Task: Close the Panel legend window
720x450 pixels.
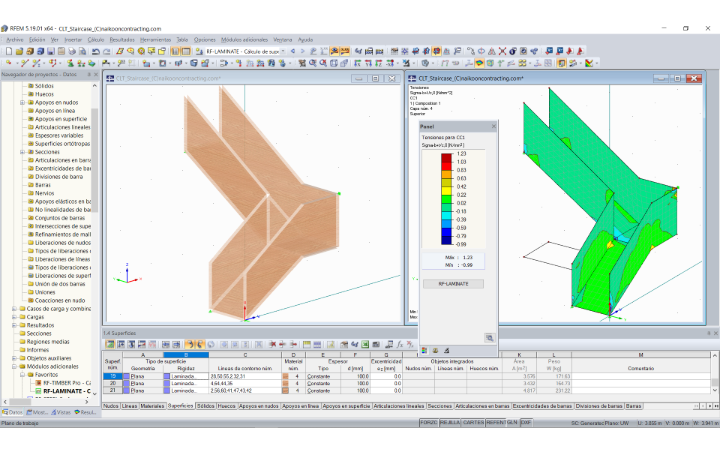Action: click(x=494, y=126)
